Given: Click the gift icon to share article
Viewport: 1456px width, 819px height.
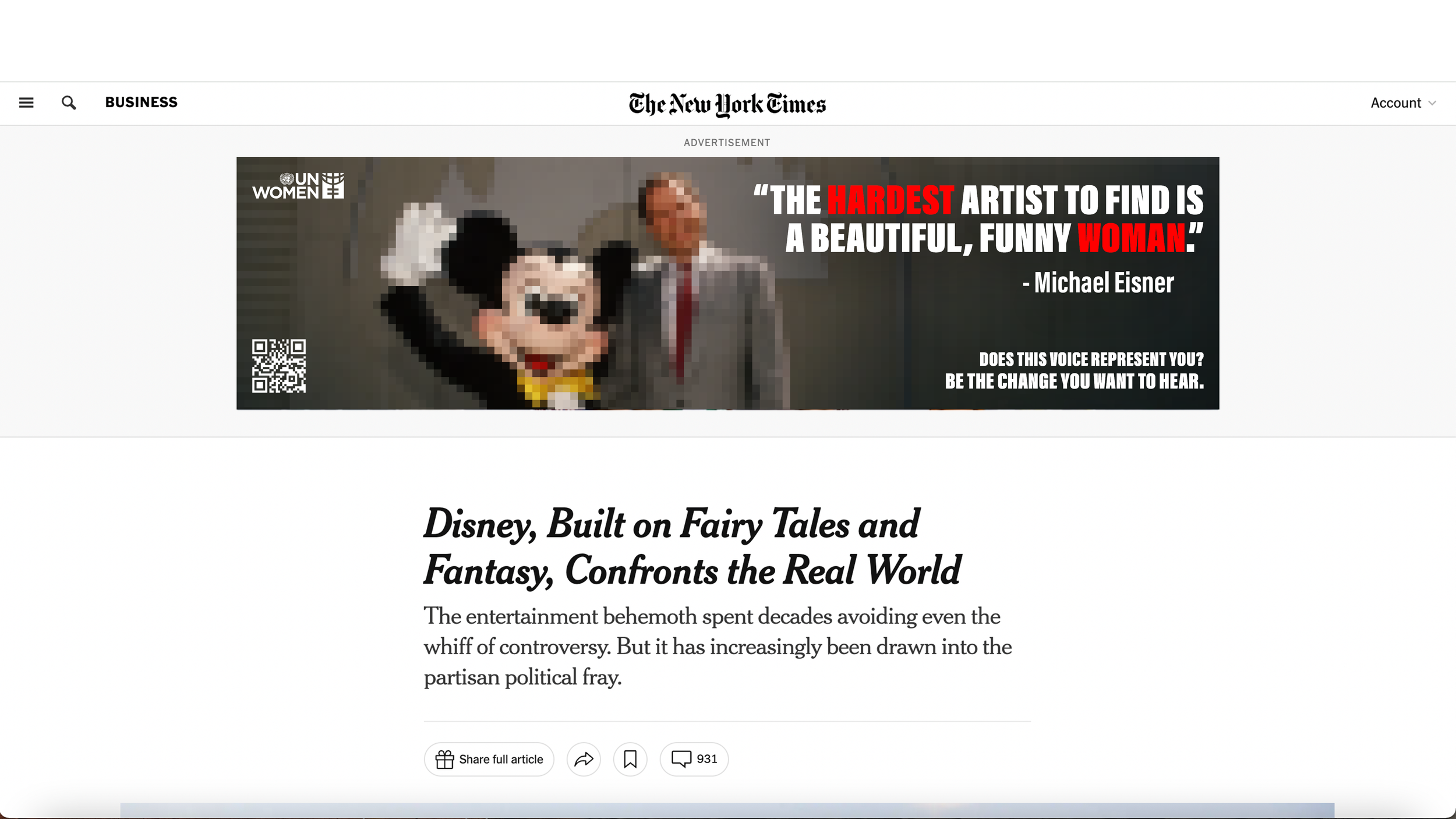Looking at the screenshot, I should tap(445, 759).
